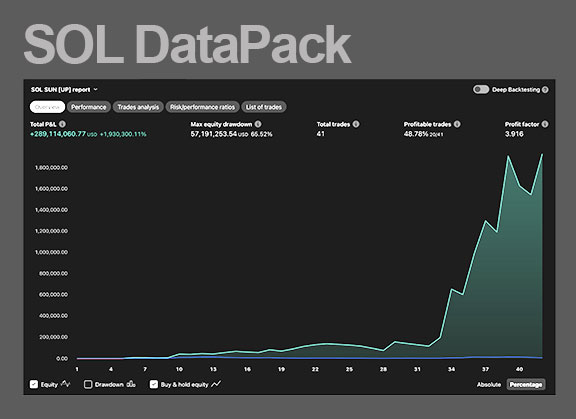Click trade number 1 on x-axis
Viewport: 576px width, 419px height.
click(x=77, y=369)
